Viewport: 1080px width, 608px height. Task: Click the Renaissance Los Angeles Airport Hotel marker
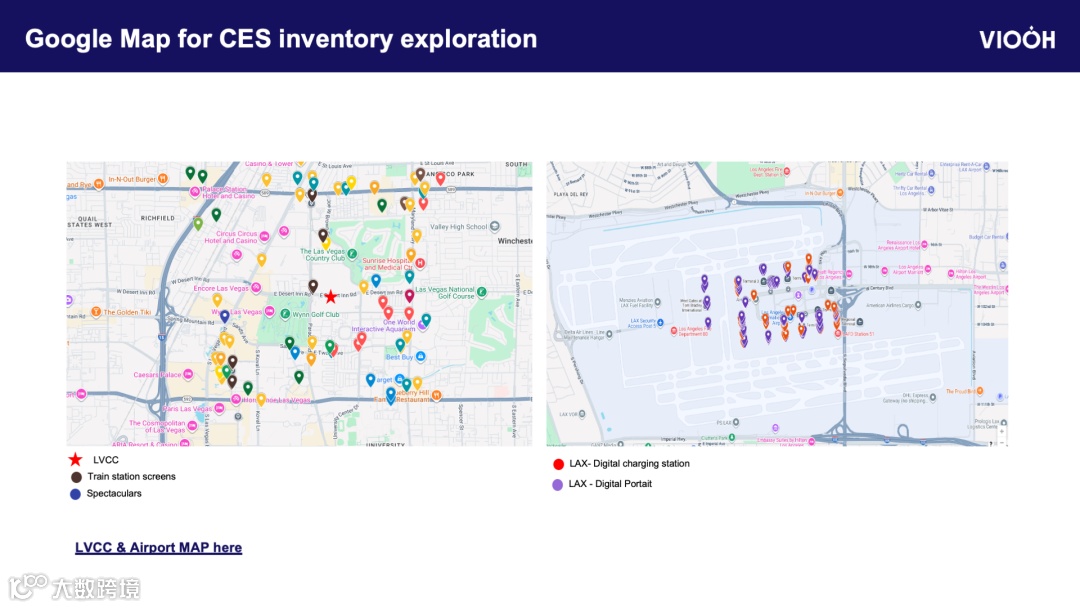[924, 244]
